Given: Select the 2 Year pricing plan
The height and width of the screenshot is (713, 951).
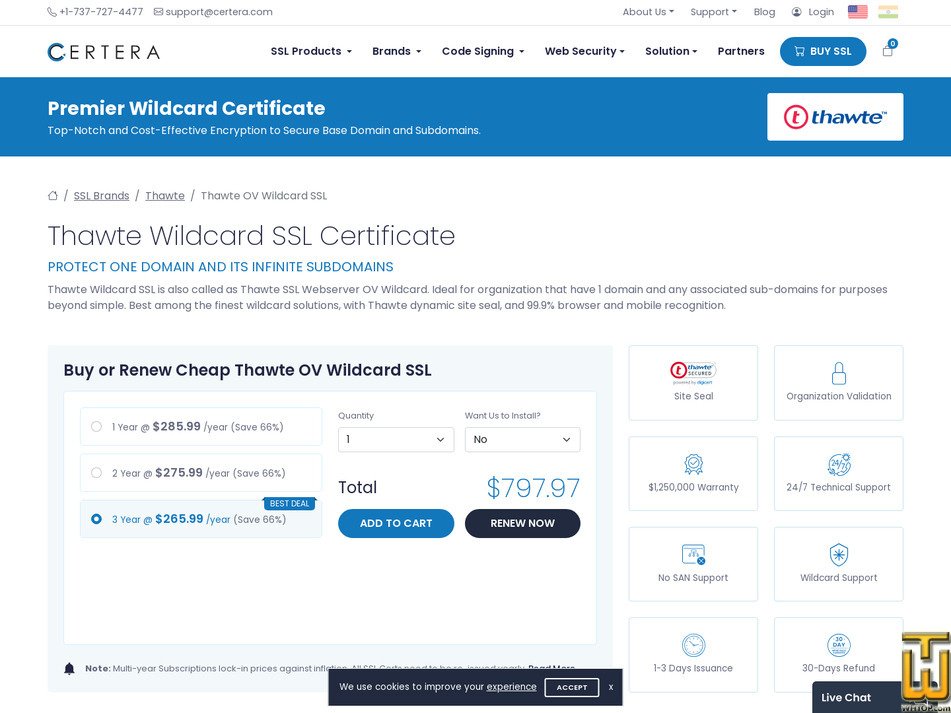Looking at the screenshot, I should 96,472.
